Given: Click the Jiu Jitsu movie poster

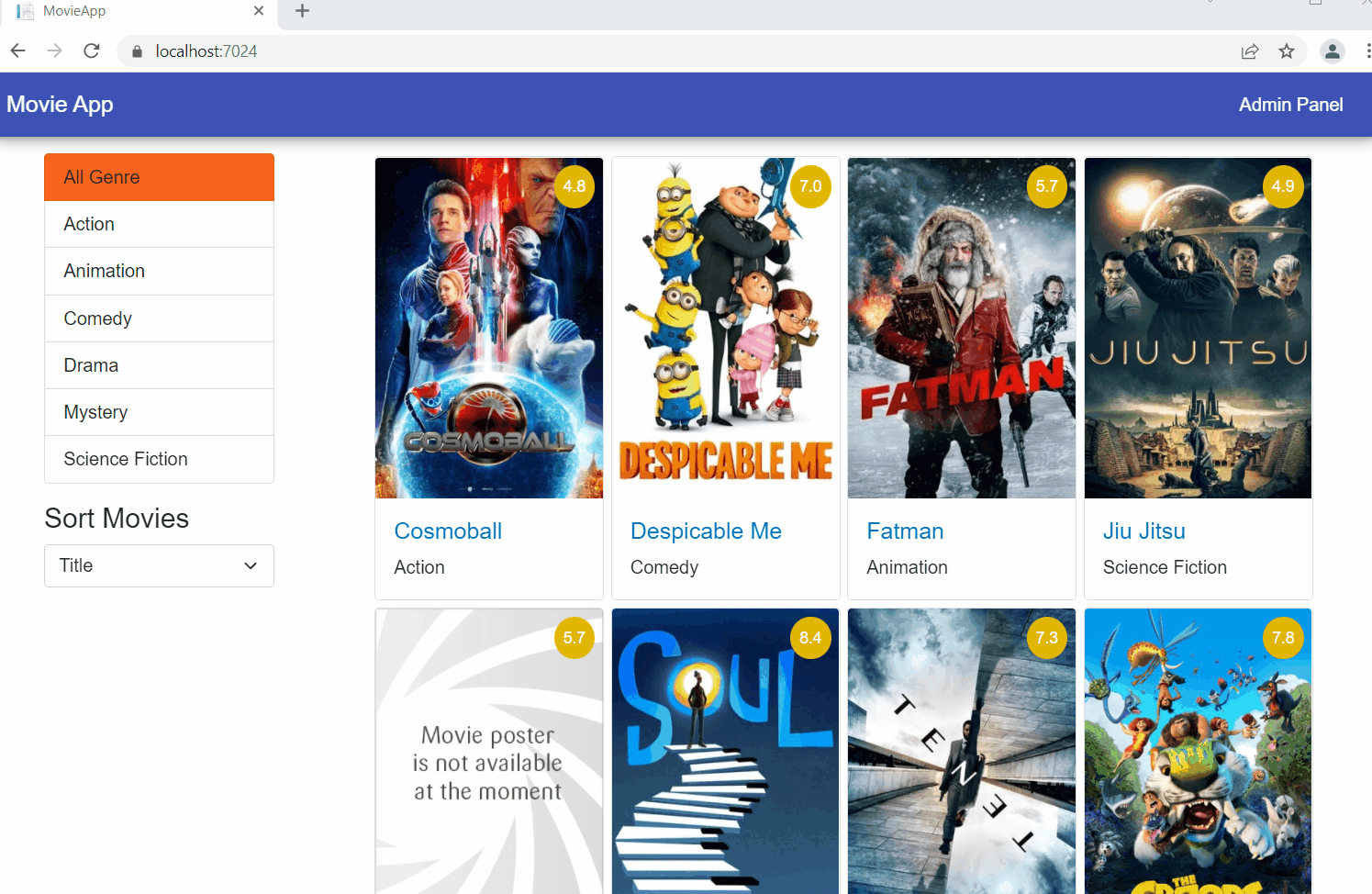Looking at the screenshot, I should pos(1198,329).
